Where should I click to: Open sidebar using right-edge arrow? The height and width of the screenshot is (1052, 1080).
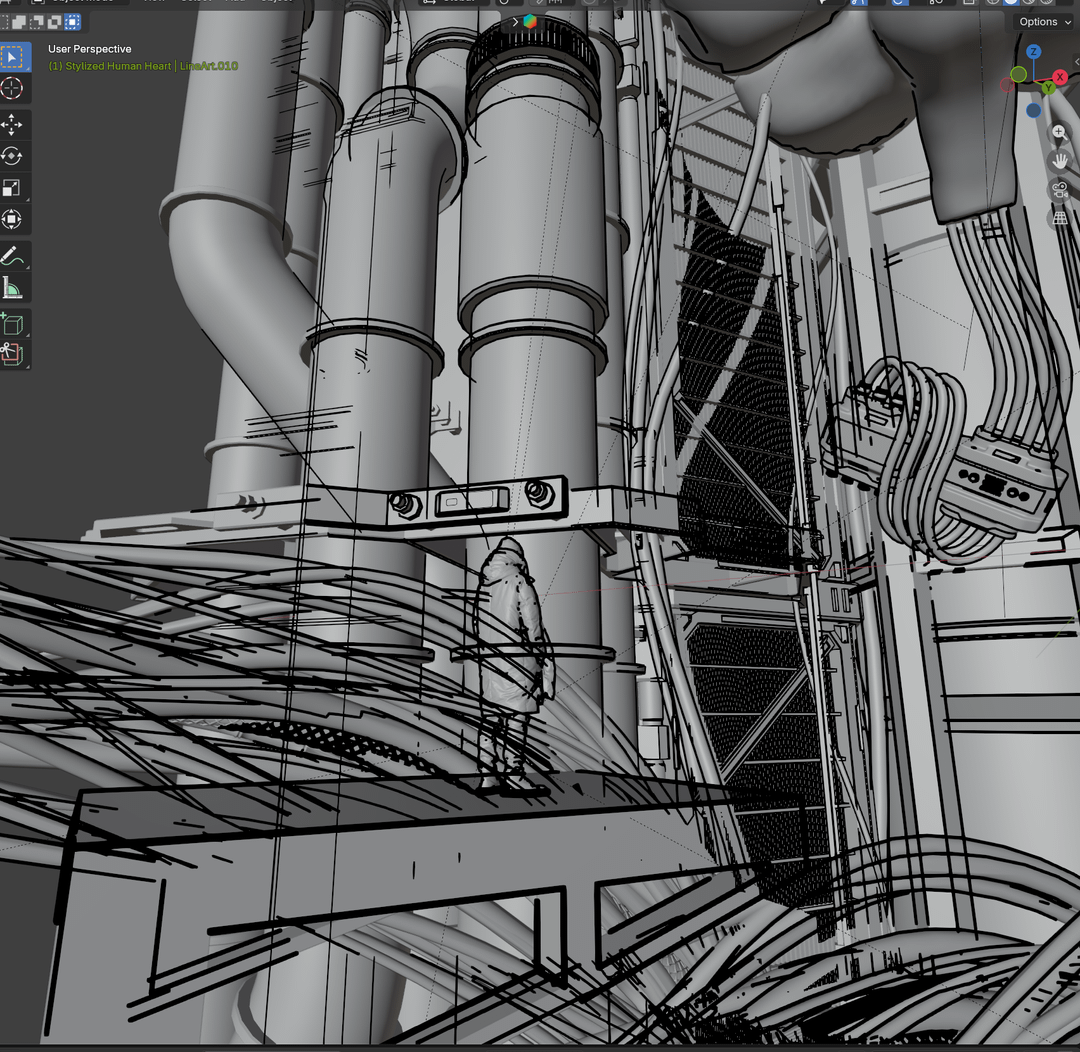coord(1075,62)
